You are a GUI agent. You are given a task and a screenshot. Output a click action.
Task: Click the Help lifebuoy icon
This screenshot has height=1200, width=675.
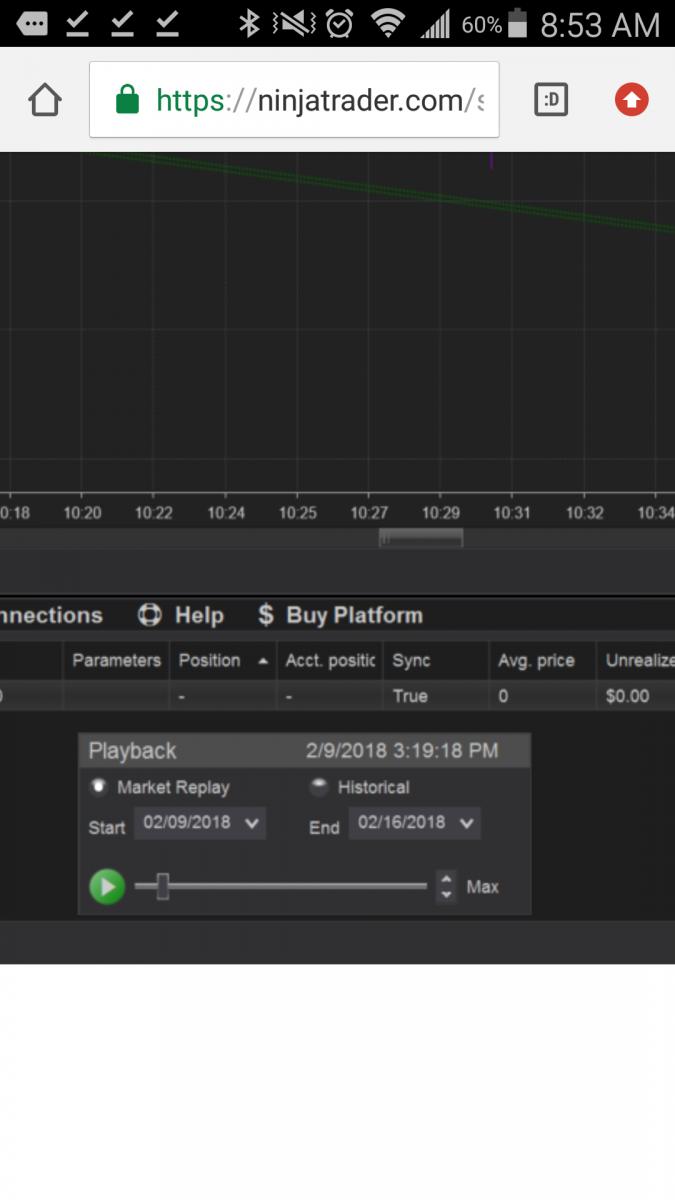pos(149,615)
